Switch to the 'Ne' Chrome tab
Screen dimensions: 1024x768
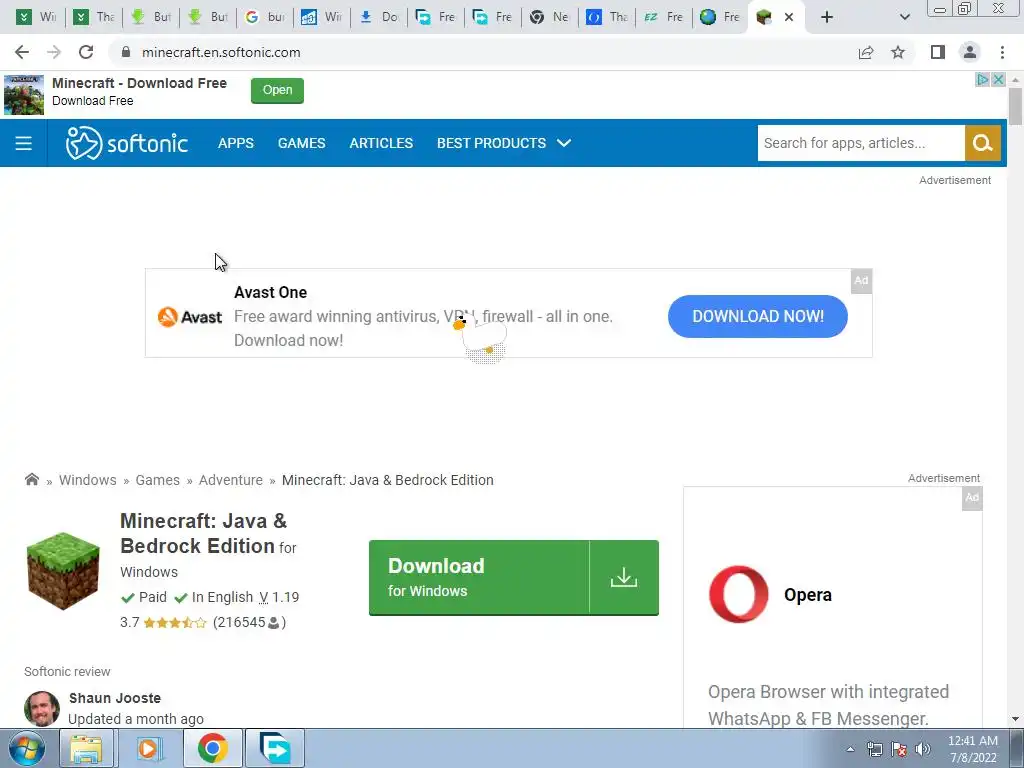click(549, 17)
